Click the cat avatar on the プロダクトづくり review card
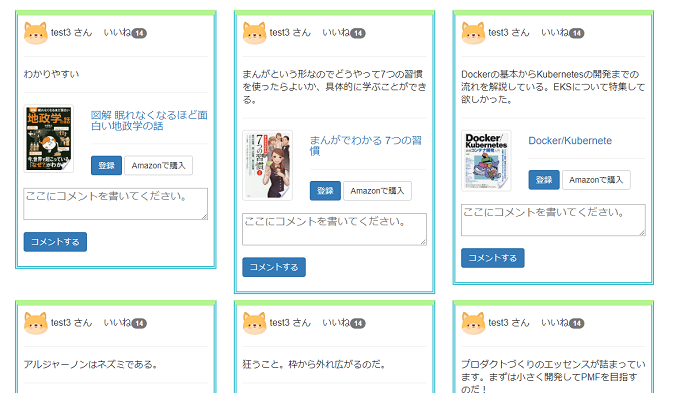This screenshot has height=393, width=680. [x=473, y=323]
